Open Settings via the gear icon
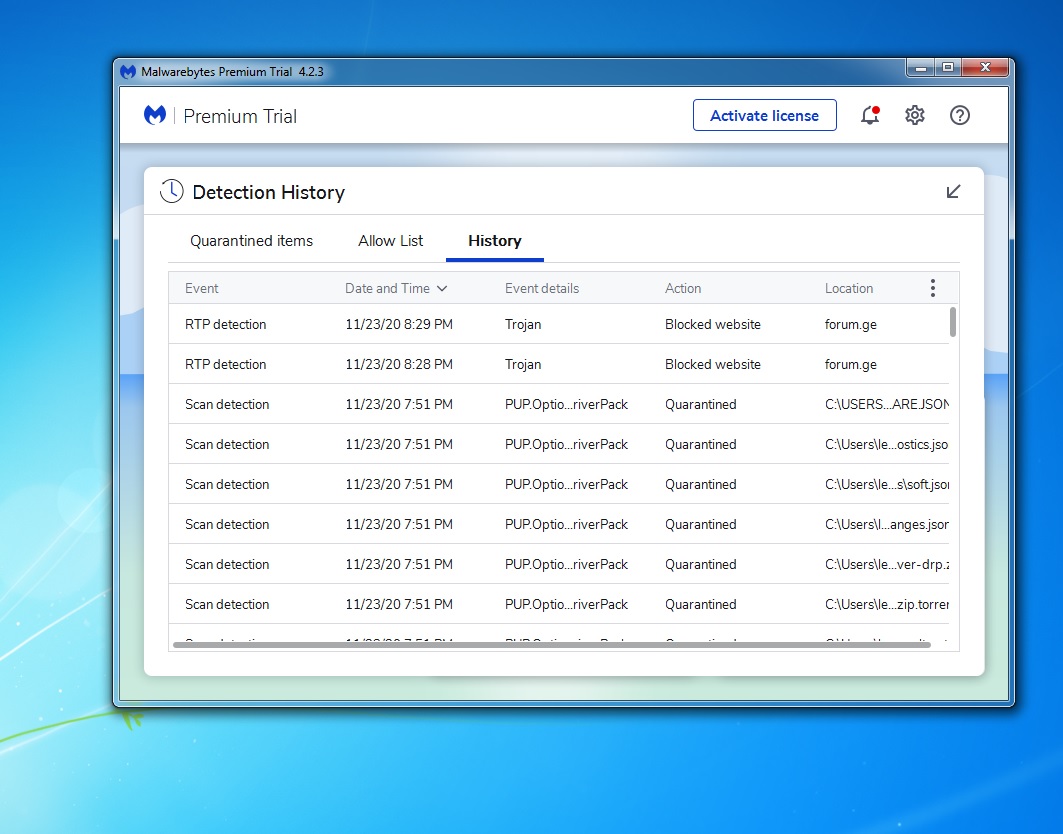The width and height of the screenshot is (1063, 834). pyautogui.click(x=915, y=116)
